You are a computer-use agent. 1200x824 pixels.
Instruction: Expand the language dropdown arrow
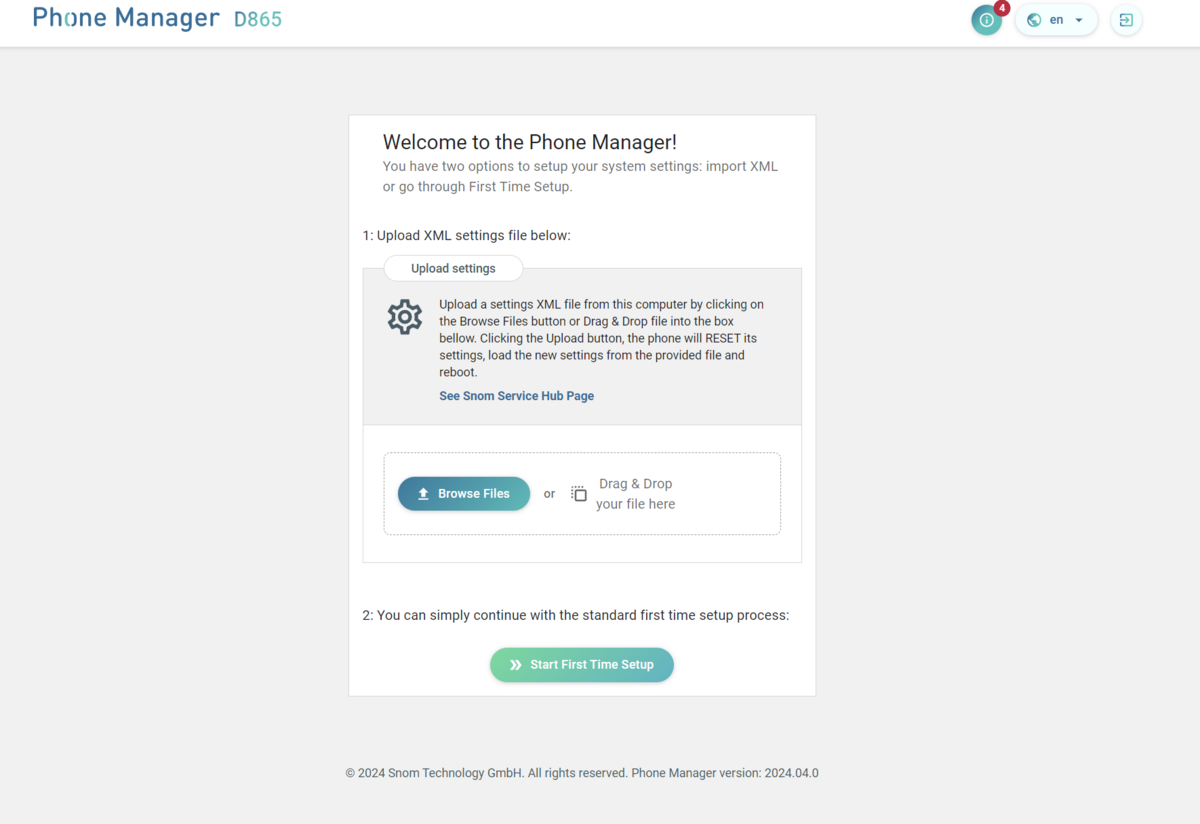(1079, 20)
